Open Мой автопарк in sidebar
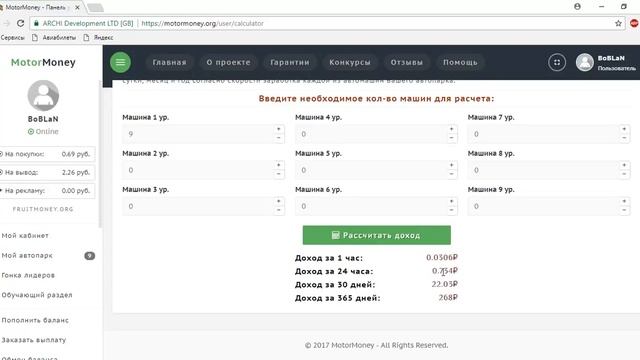This screenshot has height=360, width=640. 27,256
